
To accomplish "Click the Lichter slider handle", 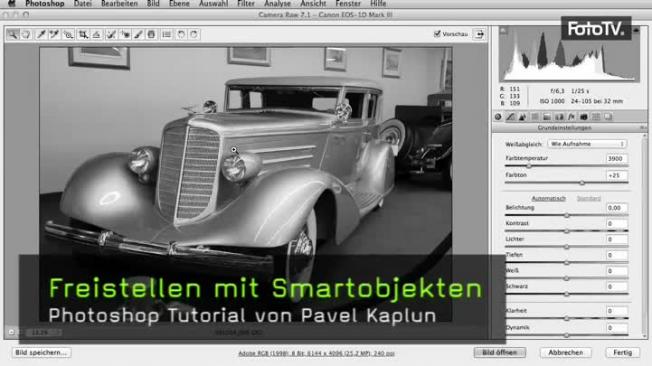I will point(567,247).
